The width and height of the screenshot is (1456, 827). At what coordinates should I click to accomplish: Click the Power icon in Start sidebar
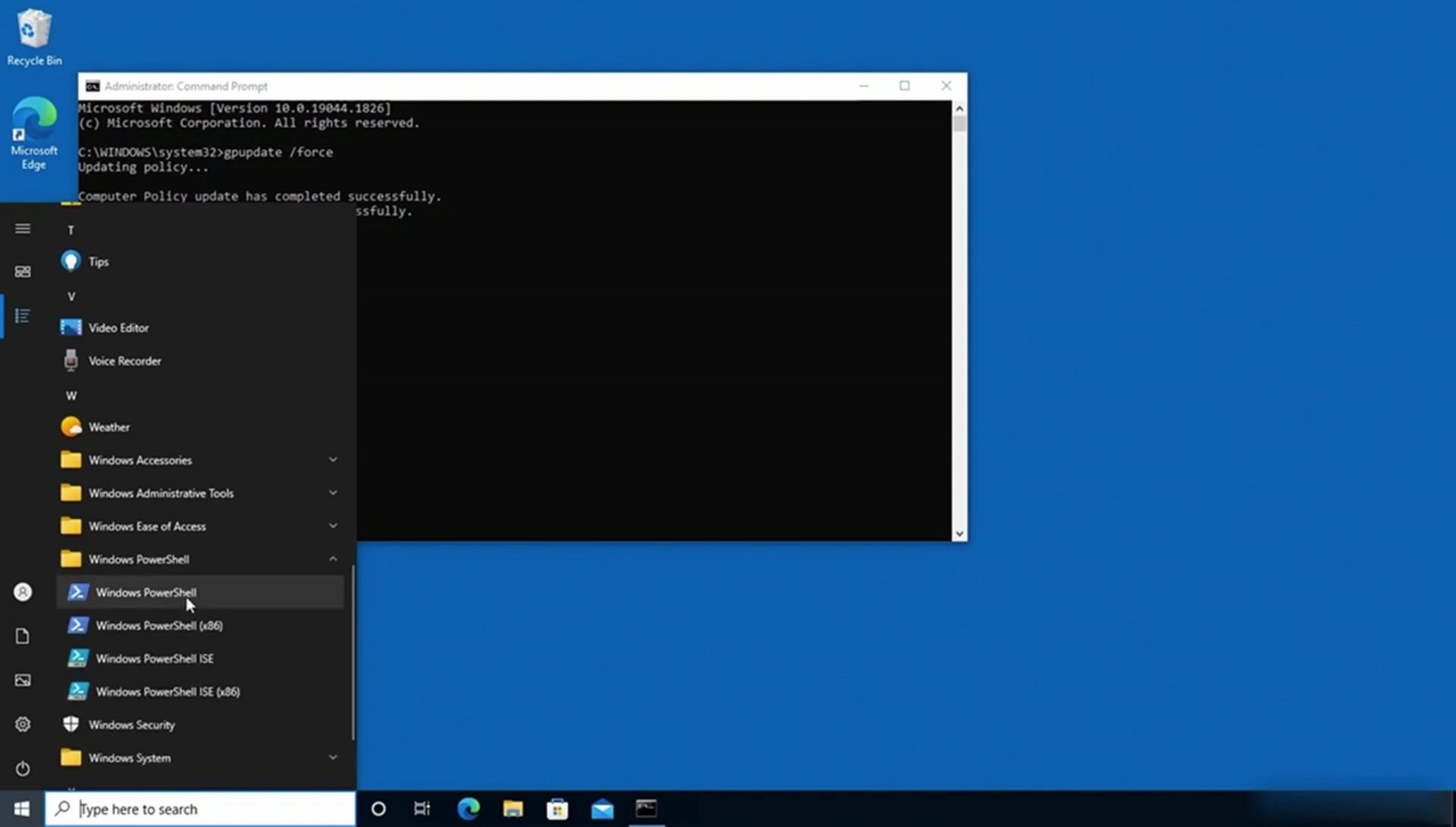(23, 768)
